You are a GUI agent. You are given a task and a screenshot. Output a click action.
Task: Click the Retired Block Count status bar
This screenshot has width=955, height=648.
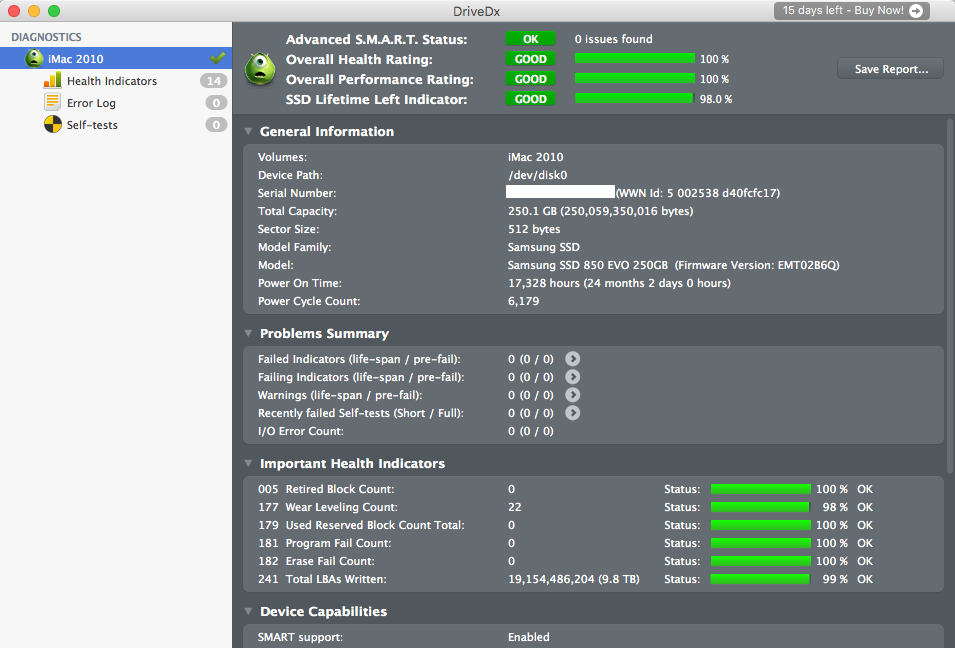pos(761,488)
